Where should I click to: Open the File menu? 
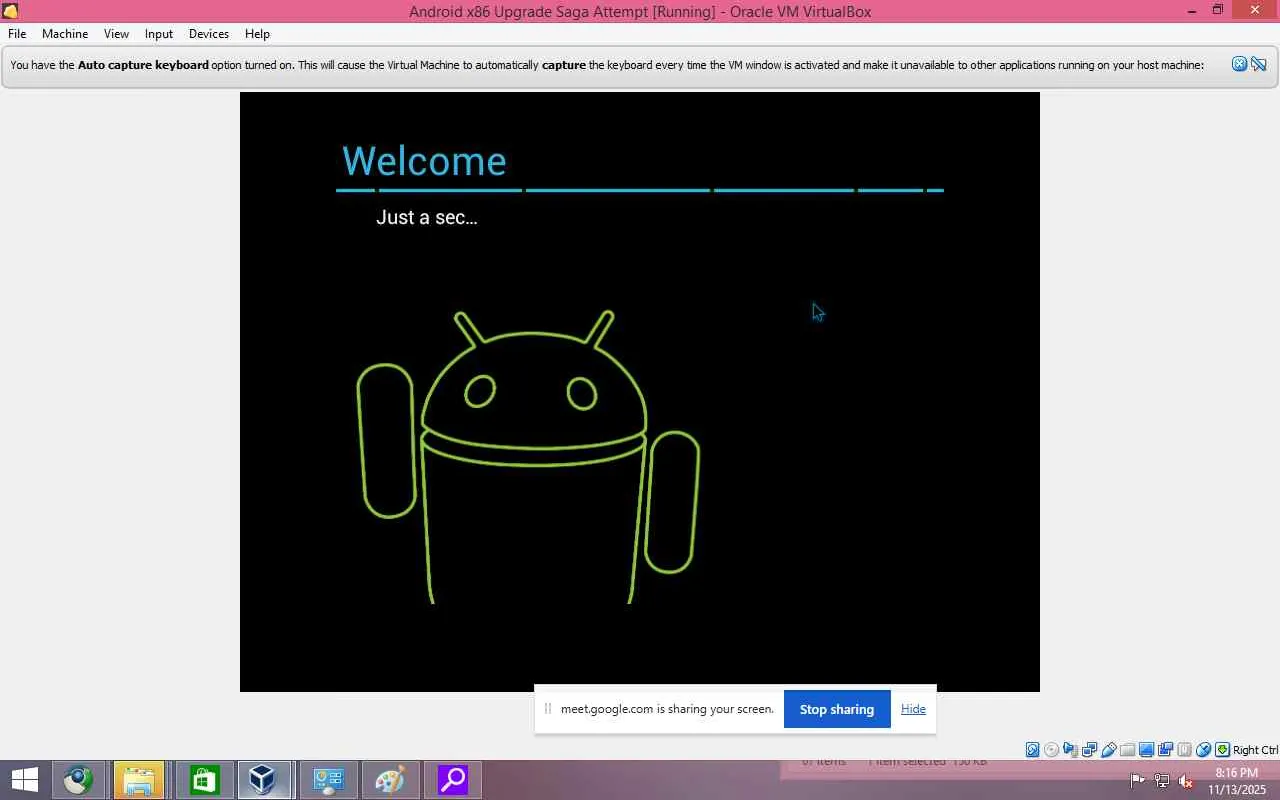click(17, 34)
